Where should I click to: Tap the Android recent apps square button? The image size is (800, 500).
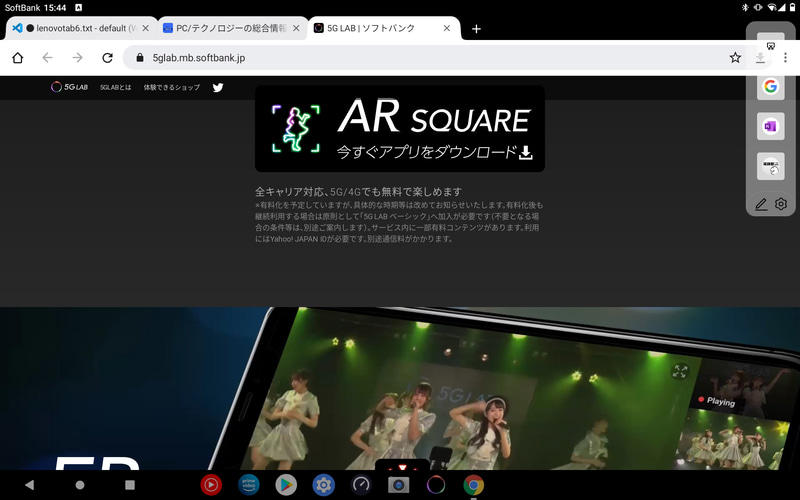coord(130,485)
